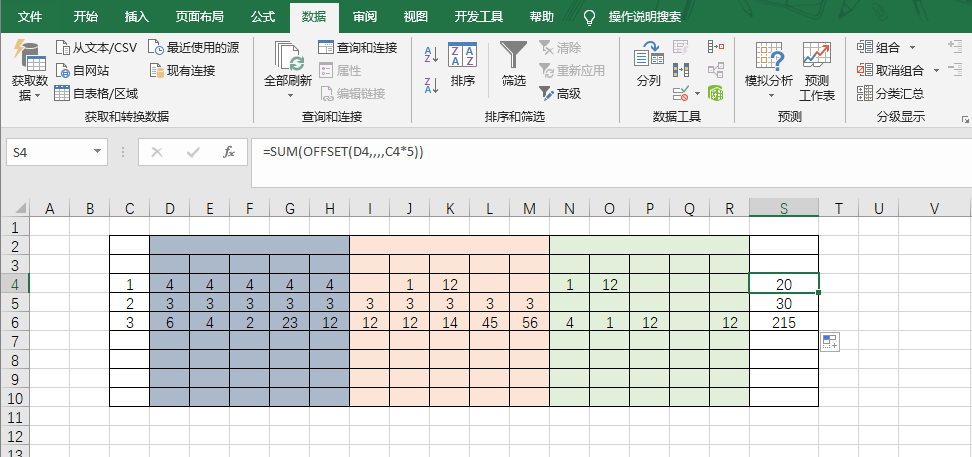Expand the Name Box dropdown arrow
This screenshot has width=972, height=457.
tap(97, 152)
